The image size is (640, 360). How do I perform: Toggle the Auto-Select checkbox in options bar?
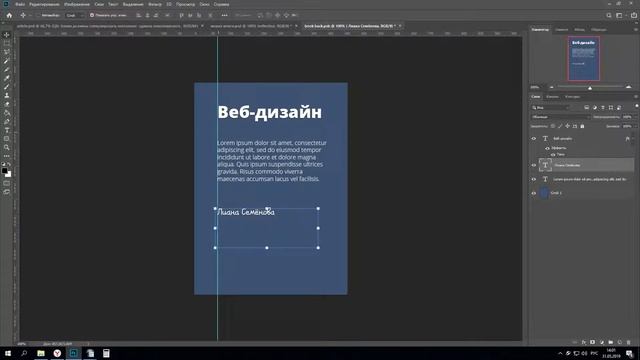tap(38, 16)
